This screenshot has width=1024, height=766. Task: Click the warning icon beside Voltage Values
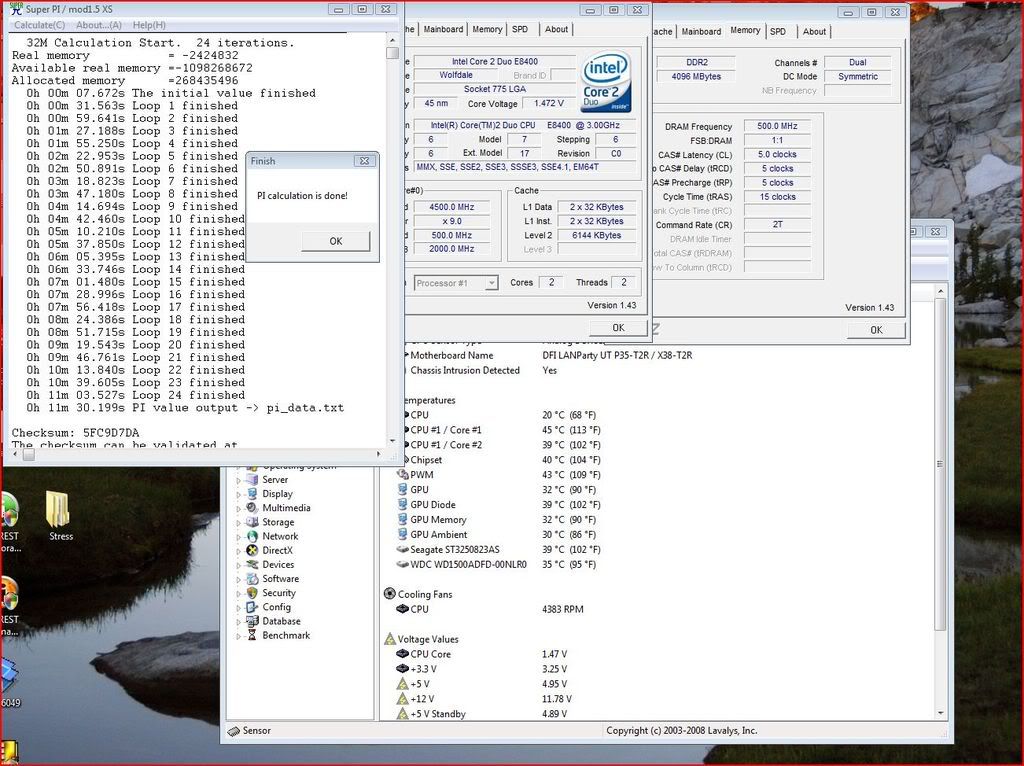point(390,639)
